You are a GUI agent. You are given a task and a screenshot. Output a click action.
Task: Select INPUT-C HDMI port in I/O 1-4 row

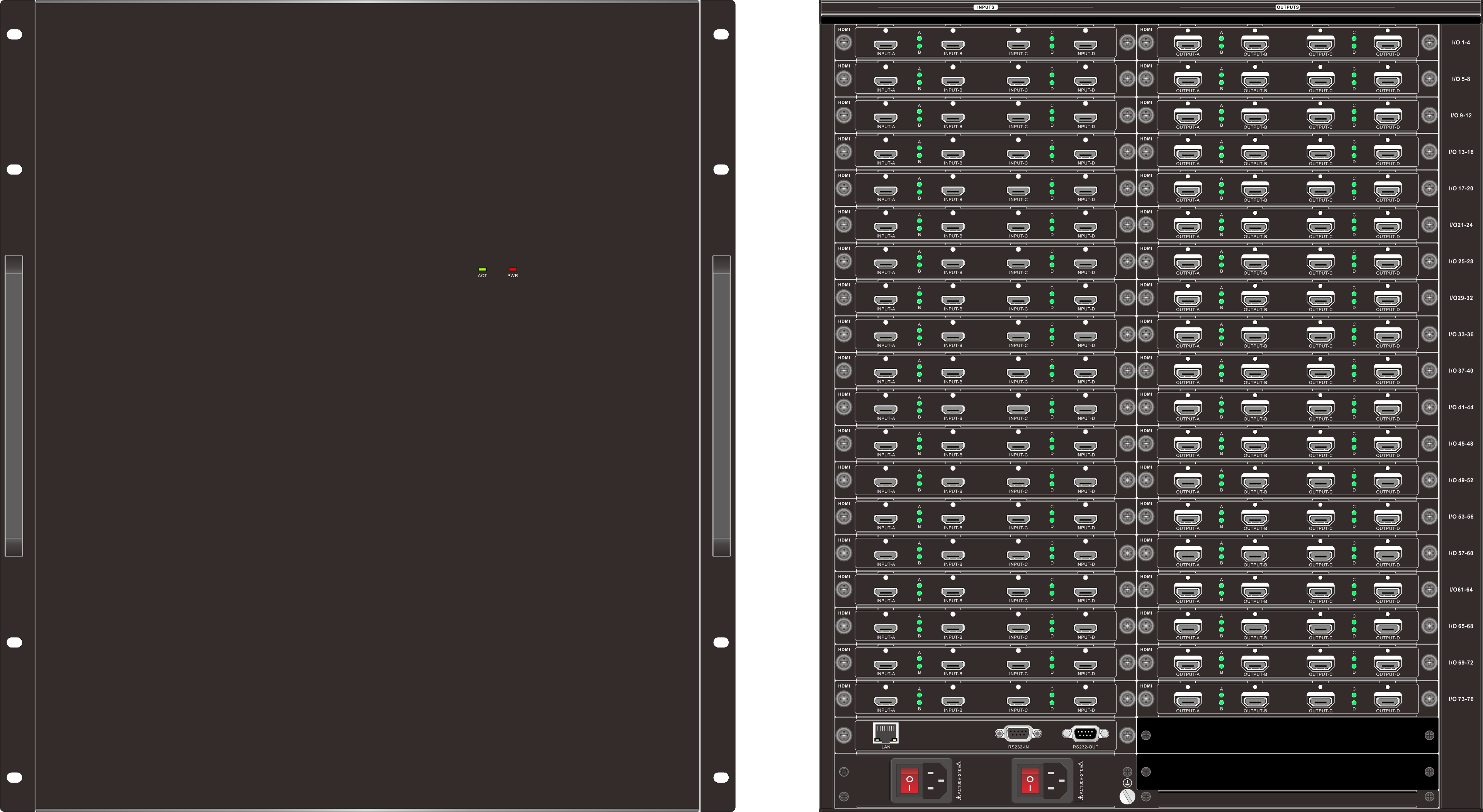pos(1018,45)
